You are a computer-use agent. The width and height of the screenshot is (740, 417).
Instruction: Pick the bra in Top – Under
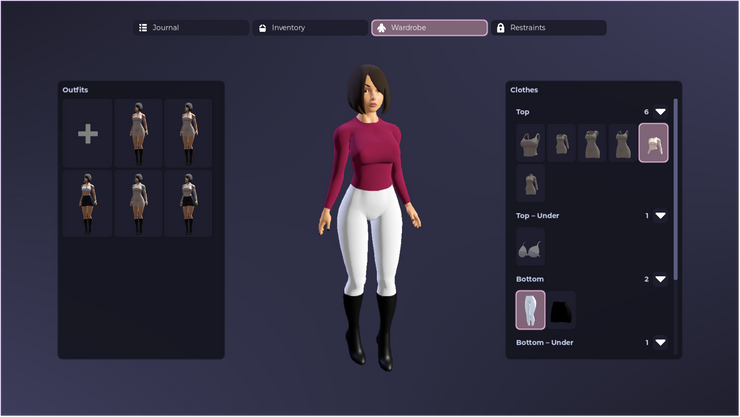pyautogui.click(x=530, y=247)
